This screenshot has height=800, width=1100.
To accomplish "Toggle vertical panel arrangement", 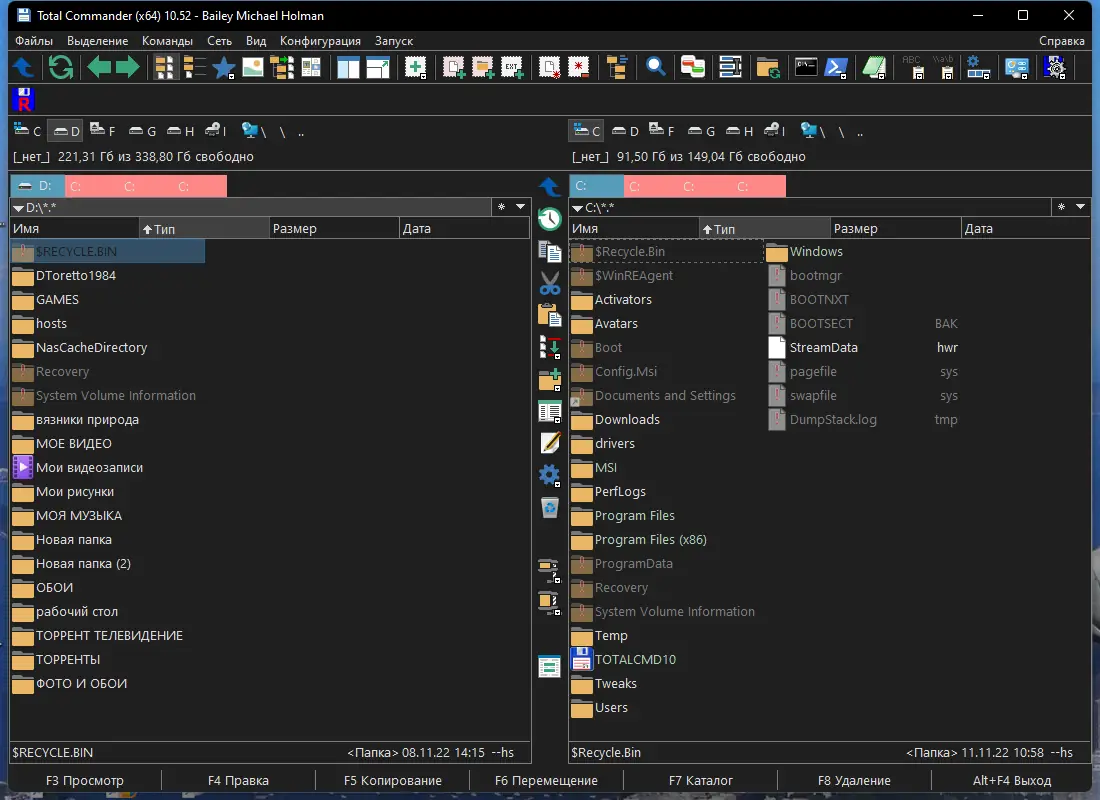I will click(x=350, y=67).
